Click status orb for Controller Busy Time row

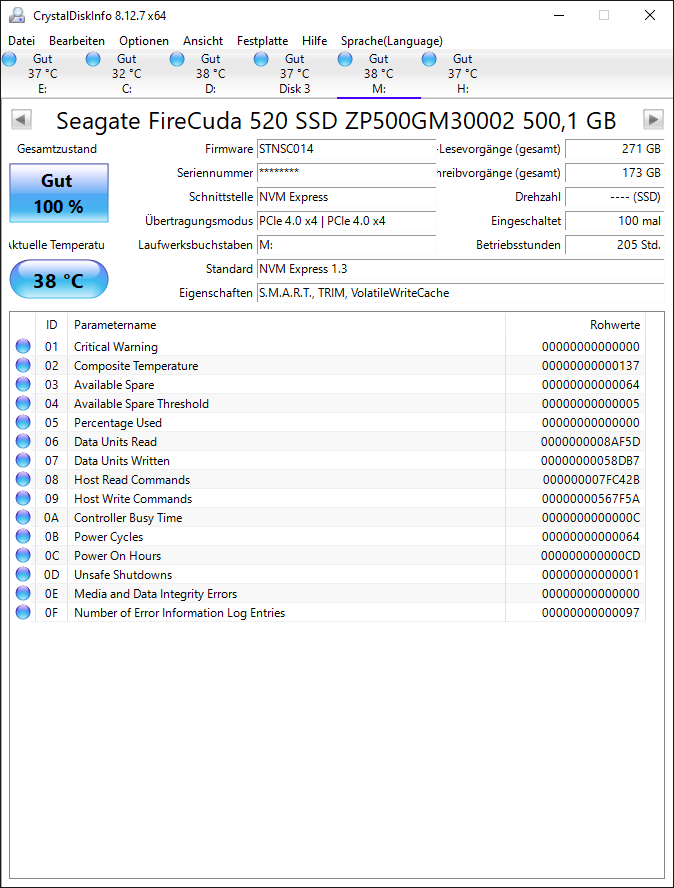point(23,517)
